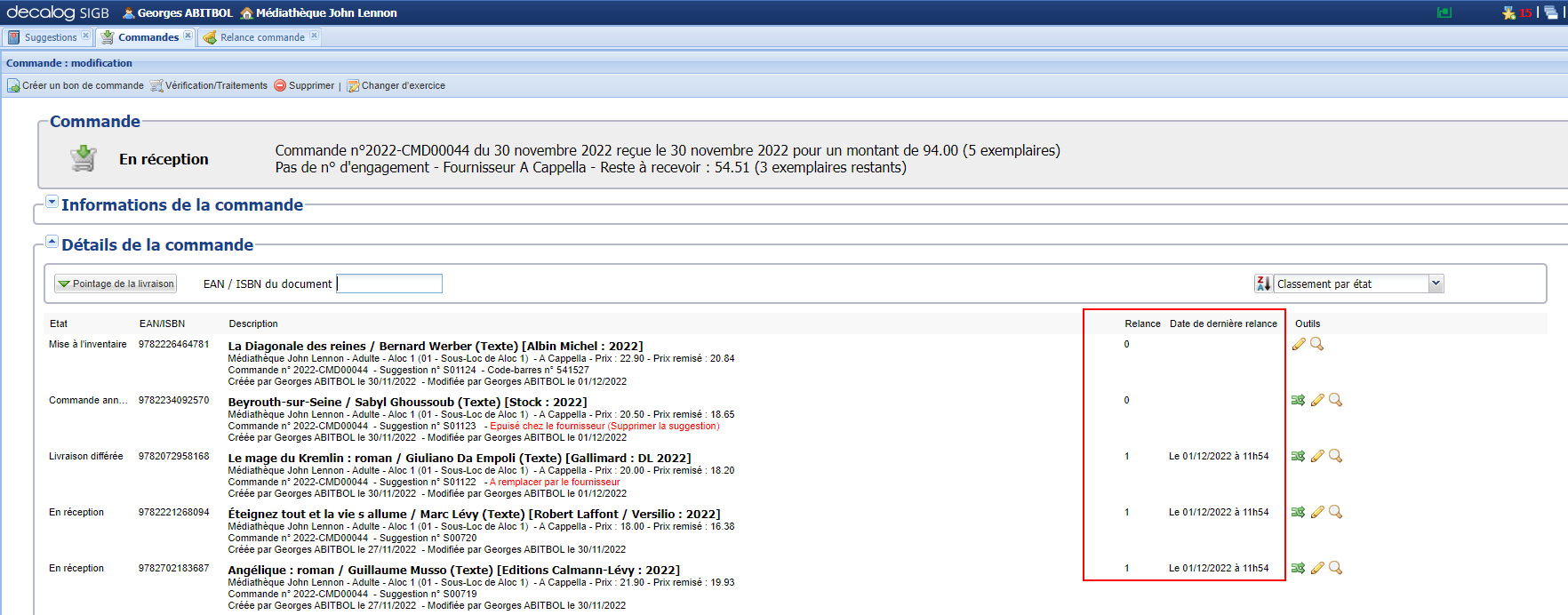Open magnifier for Le mage du Kremlin
Screen dimensions: 1568x615
pyautogui.click(x=1335, y=456)
